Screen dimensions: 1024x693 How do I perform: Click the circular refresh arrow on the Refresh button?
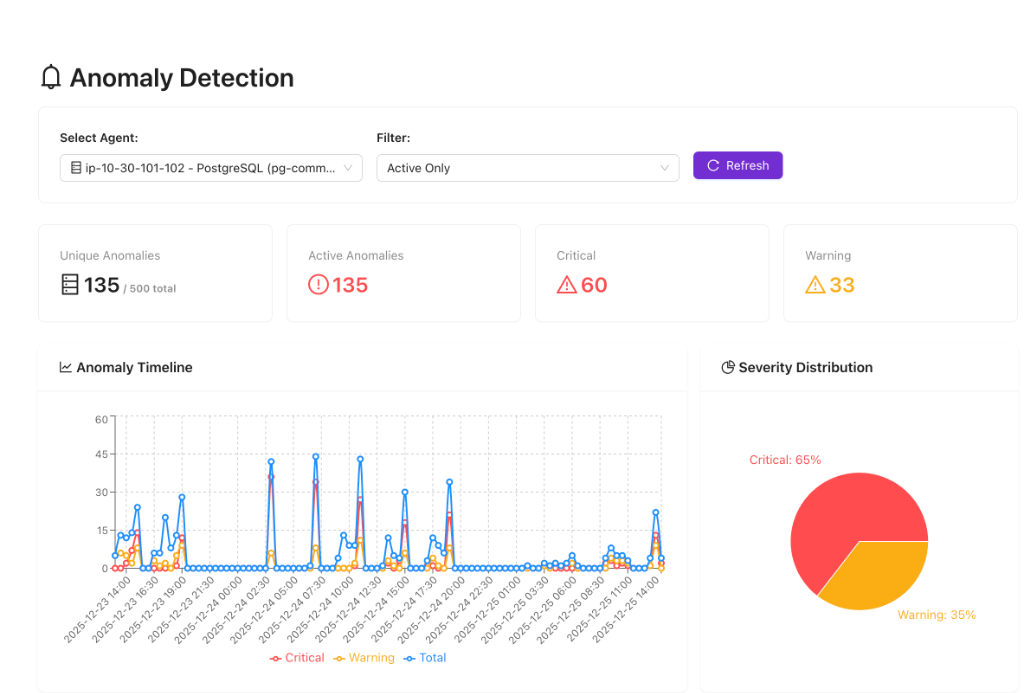click(x=714, y=165)
